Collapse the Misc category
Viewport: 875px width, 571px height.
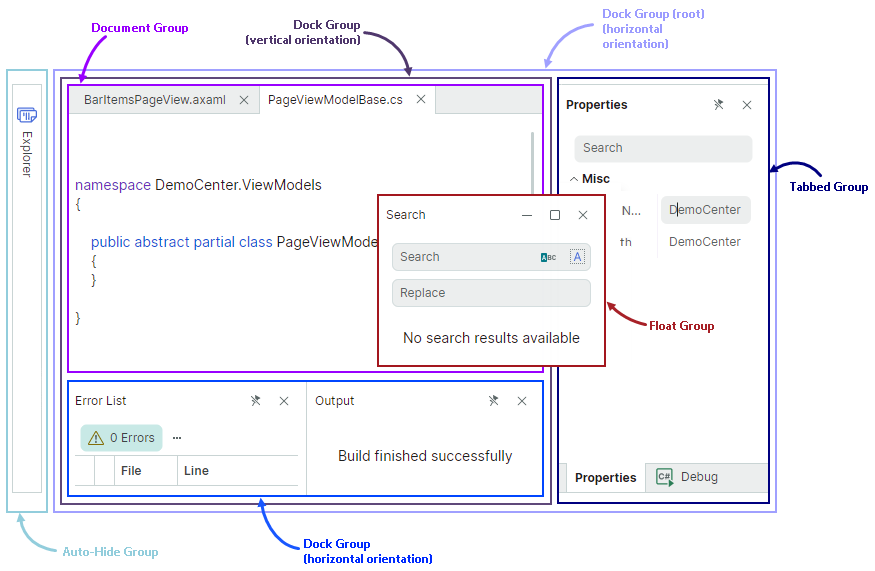tap(574, 179)
